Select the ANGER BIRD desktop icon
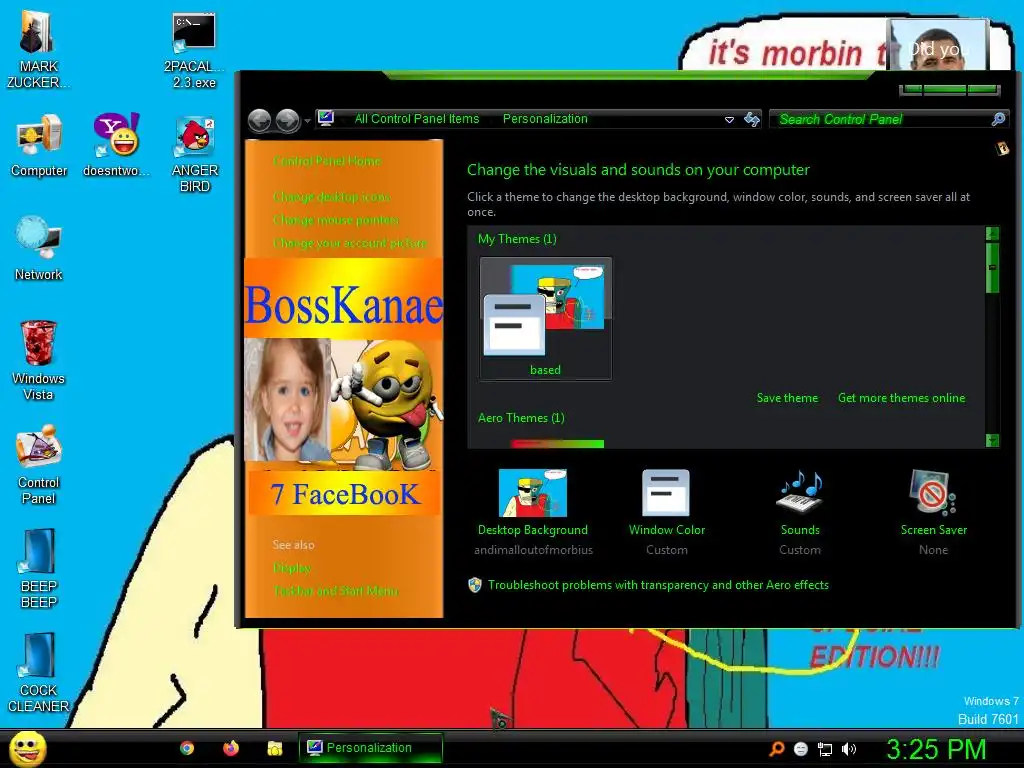This screenshot has width=1024, height=768. tap(195, 153)
